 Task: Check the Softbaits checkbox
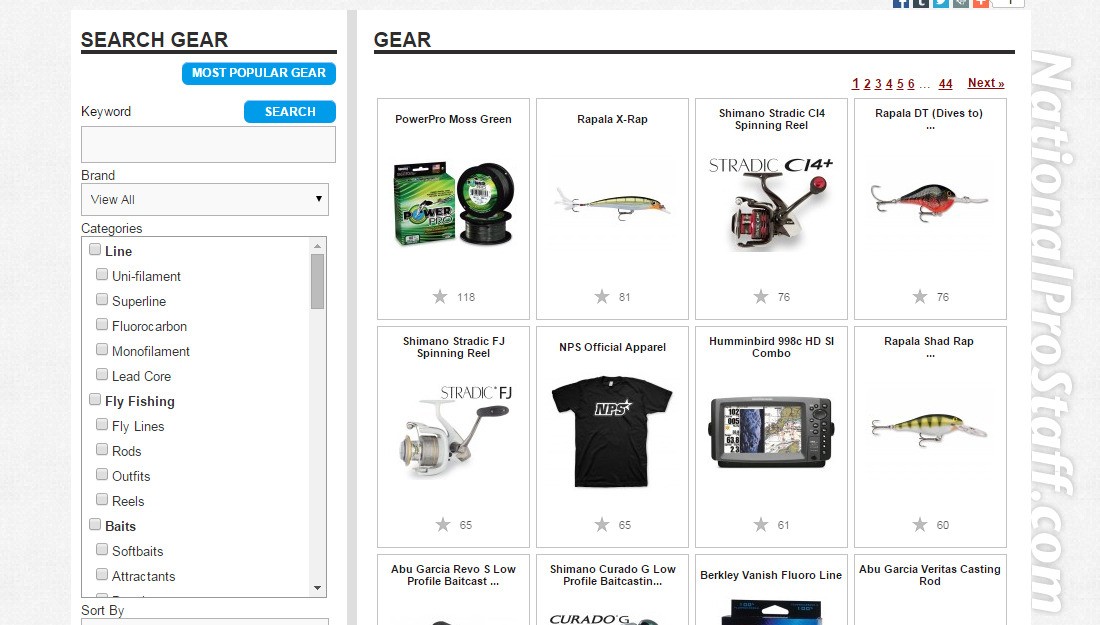[x=102, y=549]
